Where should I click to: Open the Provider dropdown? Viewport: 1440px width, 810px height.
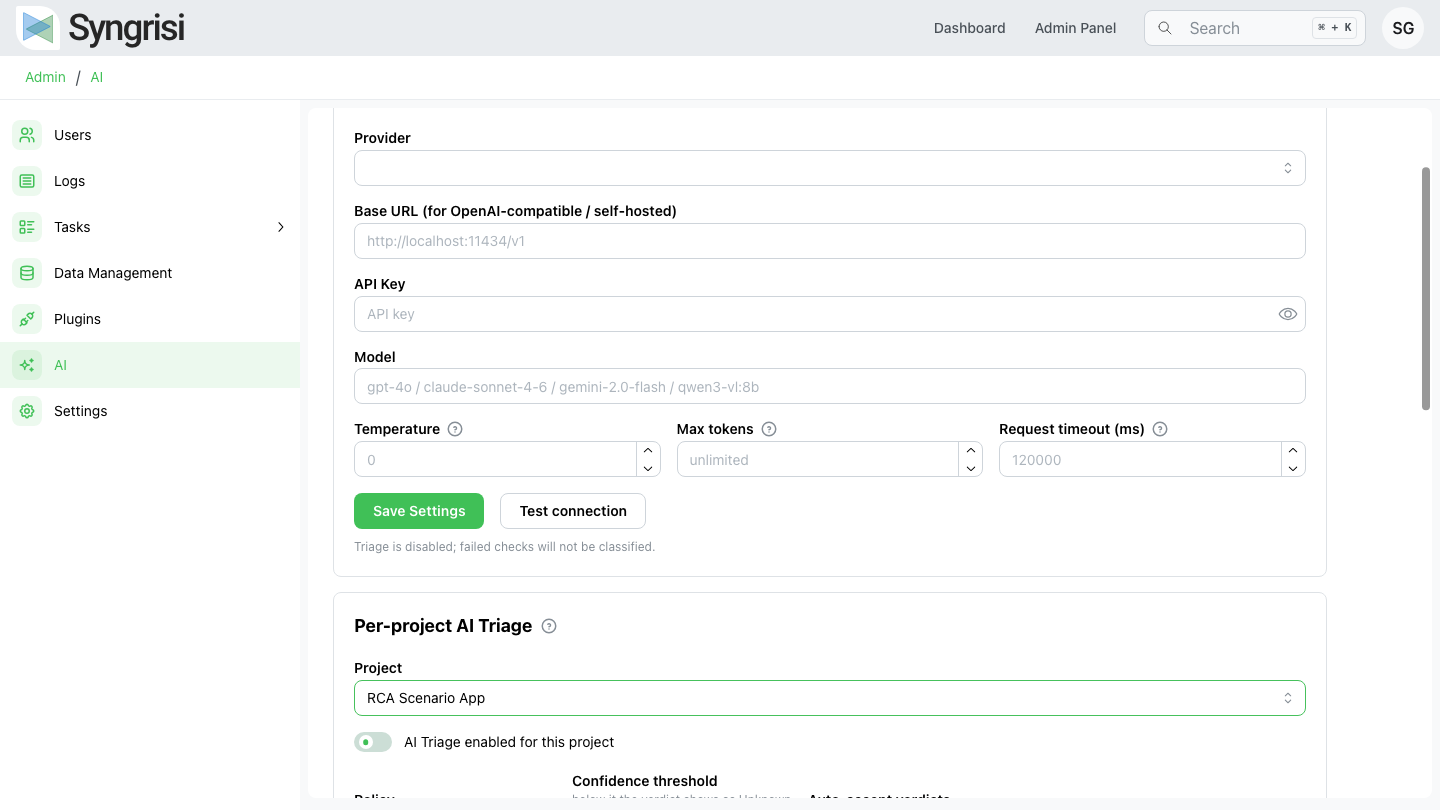pyautogui.click(x=830, y=168)
